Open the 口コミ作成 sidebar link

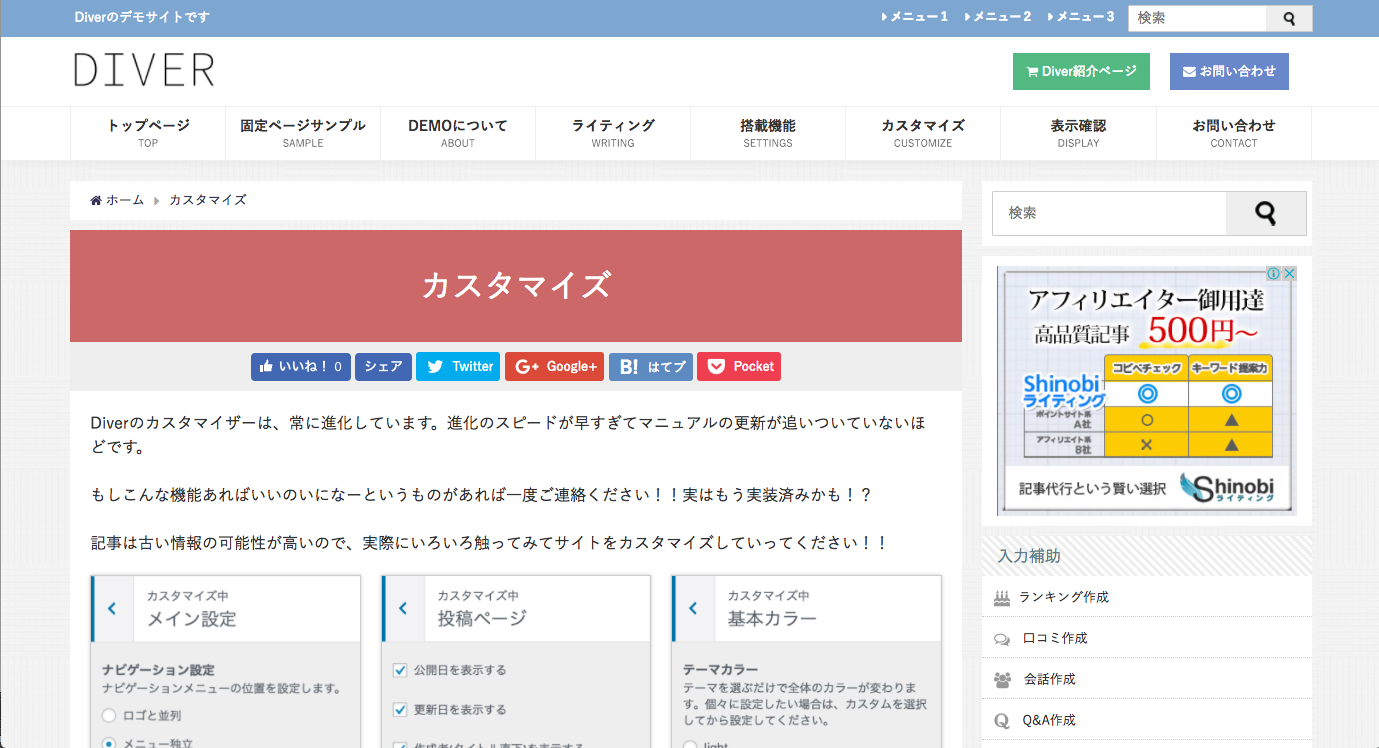[1055, 638]
